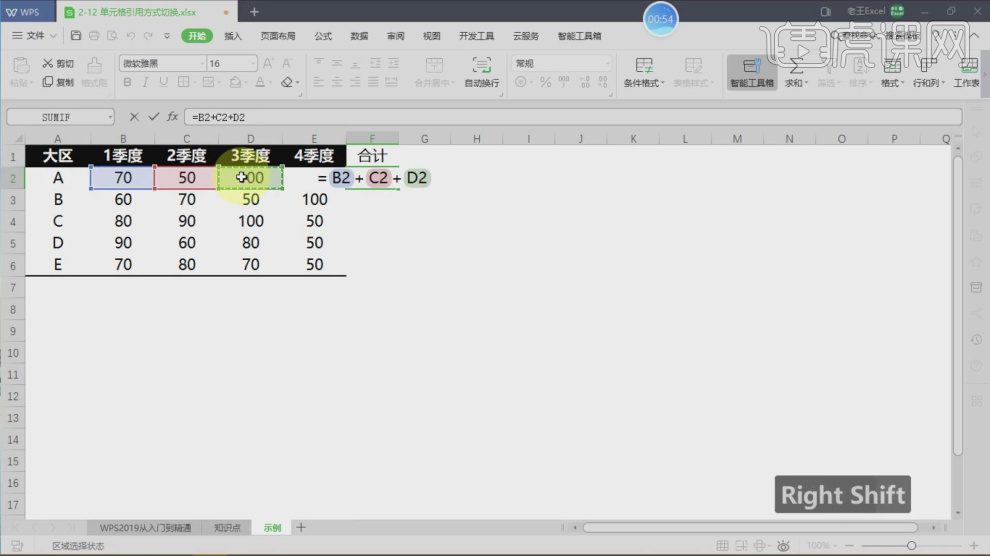Open the WPS2019从入门到精通 sheet tab
The width and height of the screenshot is (990, 556).
(145, 528)
